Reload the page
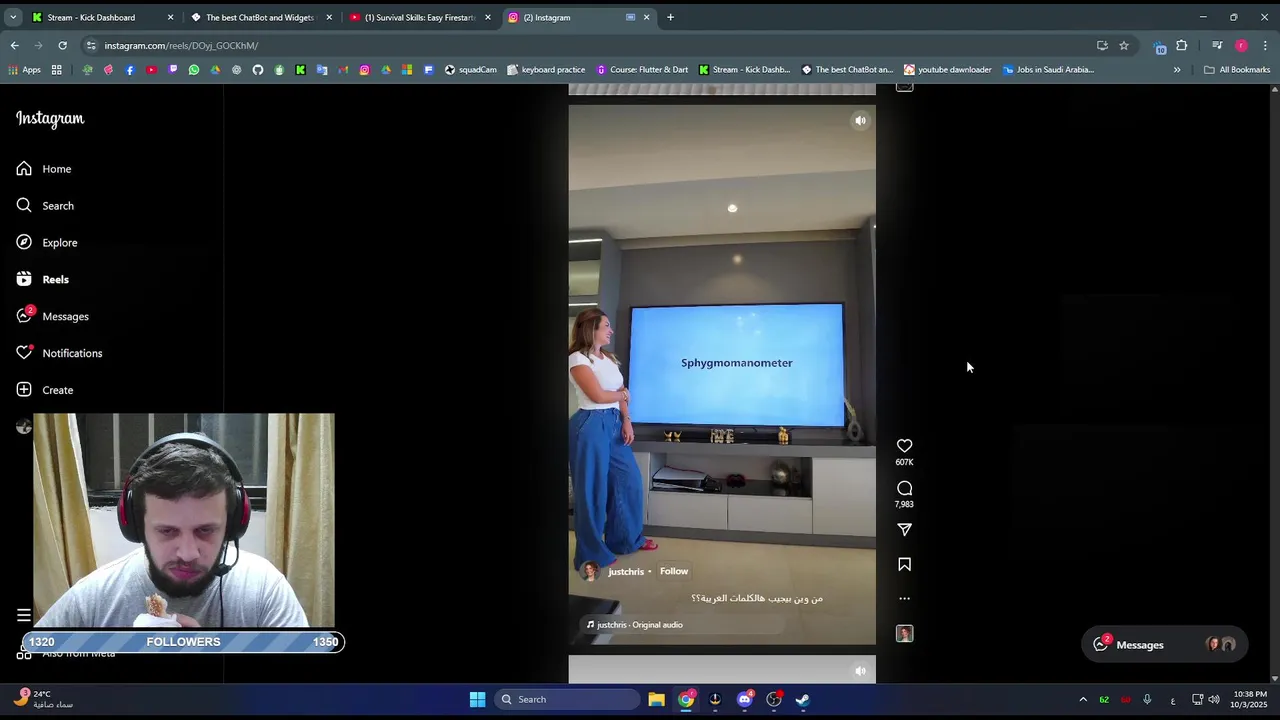This screenshot has width=1280, height=720. point(62,45)
